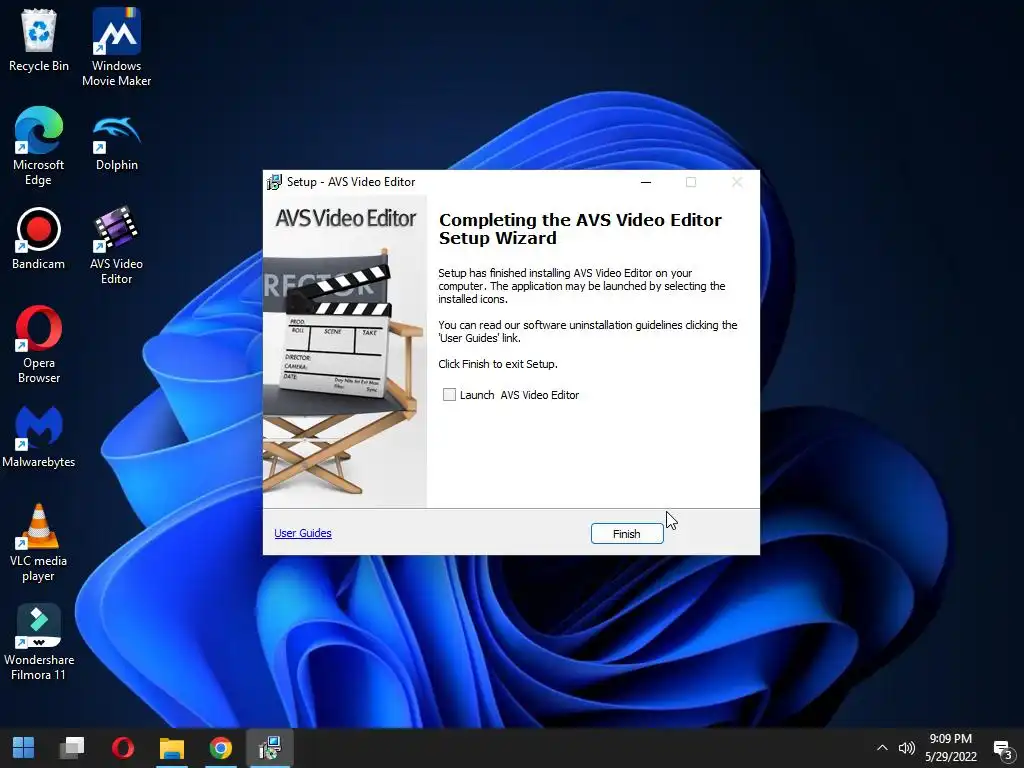Select the AVS Video Editor desktop shortcut
Screen dimensions: 1024x768
tap(116, 246)
